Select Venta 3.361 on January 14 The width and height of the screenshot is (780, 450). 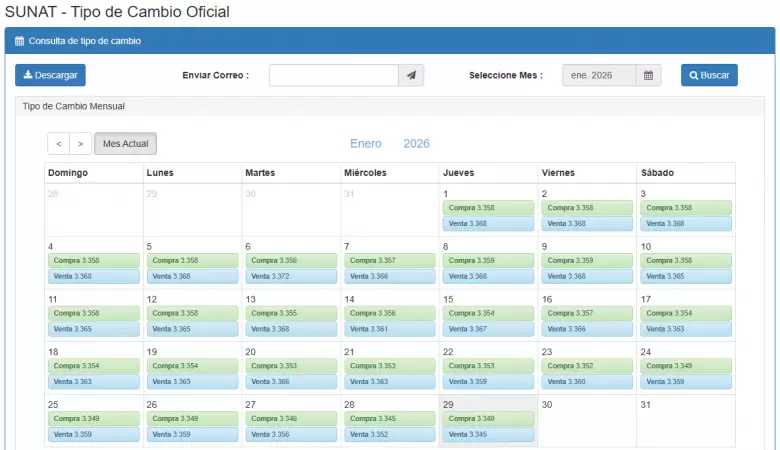pyautogui.click(x=390, y=329)
